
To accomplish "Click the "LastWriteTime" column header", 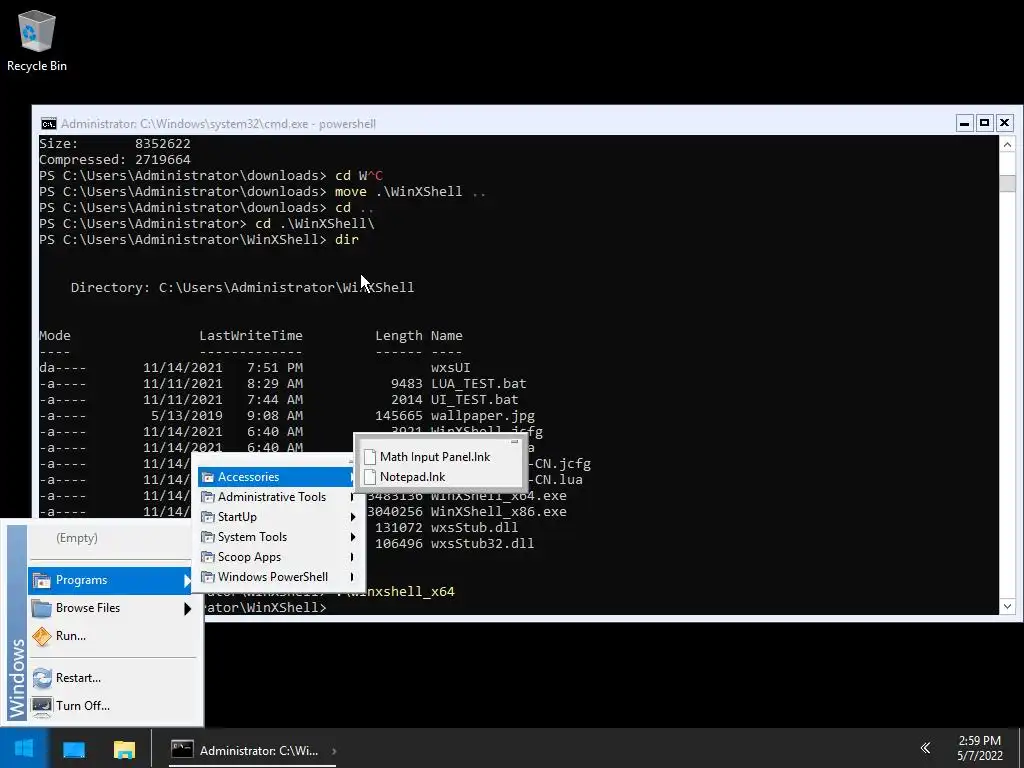I will tap(251, 336).
